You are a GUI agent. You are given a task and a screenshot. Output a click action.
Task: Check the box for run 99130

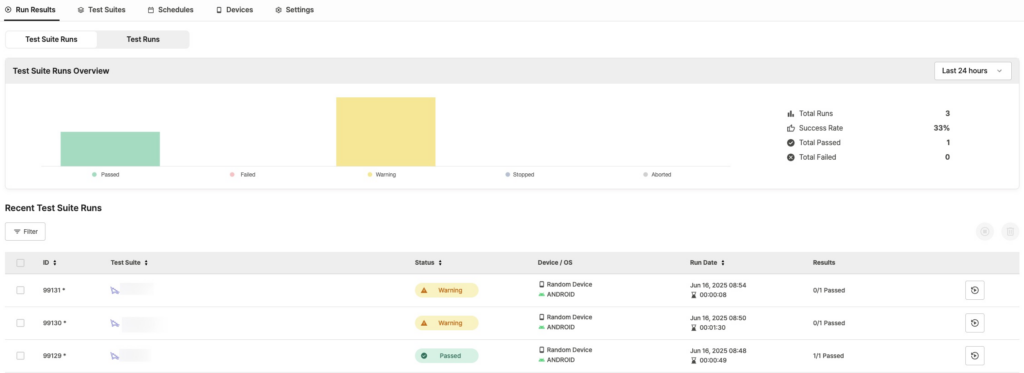click(x=20, y=323)
